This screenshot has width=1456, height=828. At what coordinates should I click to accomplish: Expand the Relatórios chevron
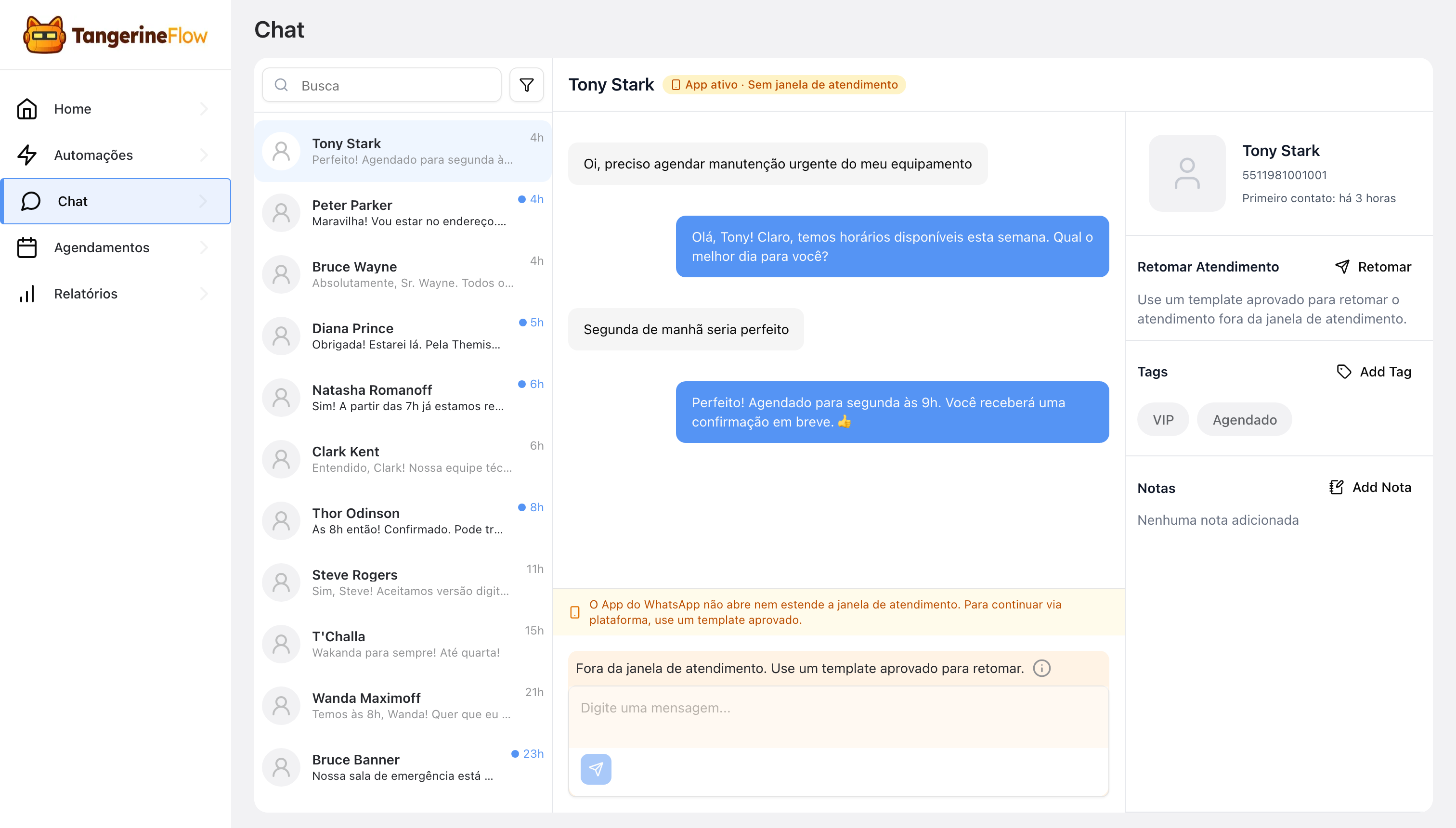click(x=204, y=294)
